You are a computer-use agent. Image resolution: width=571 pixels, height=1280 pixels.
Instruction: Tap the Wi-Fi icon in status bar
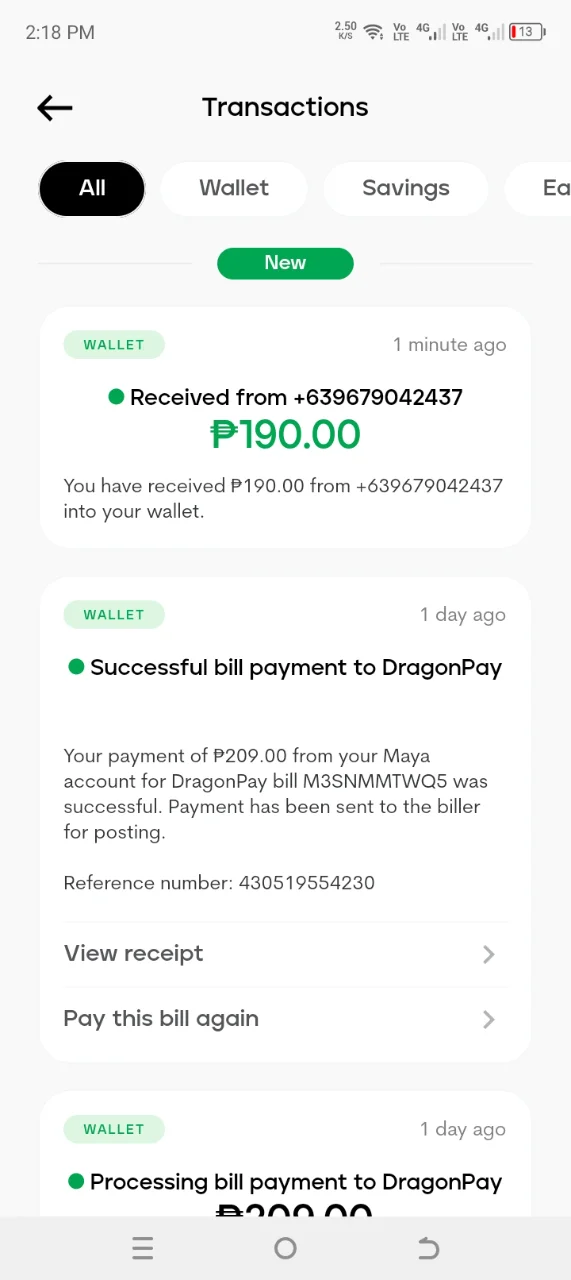pos(374,32)
